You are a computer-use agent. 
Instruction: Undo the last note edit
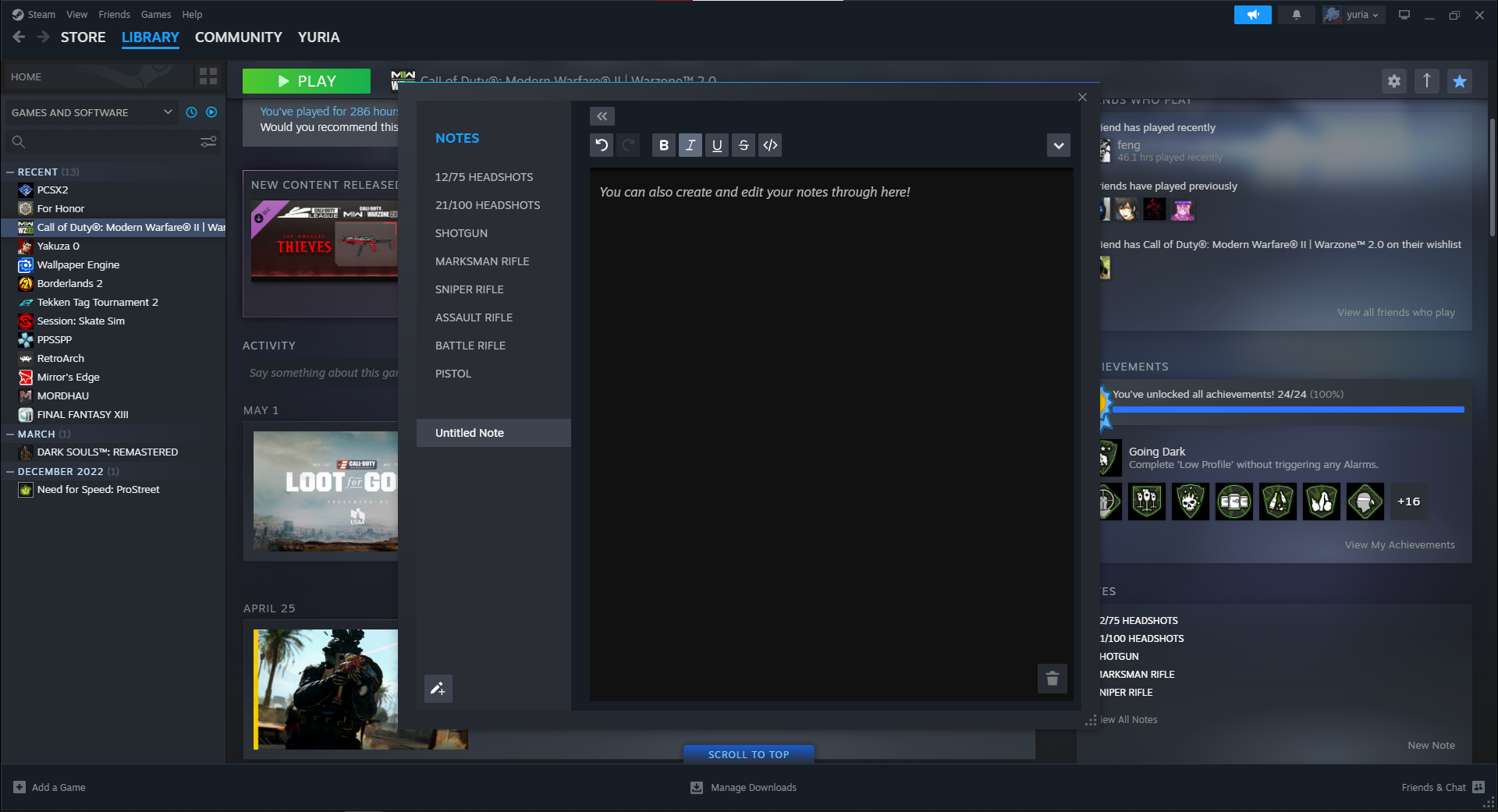(x=602, y=145)
